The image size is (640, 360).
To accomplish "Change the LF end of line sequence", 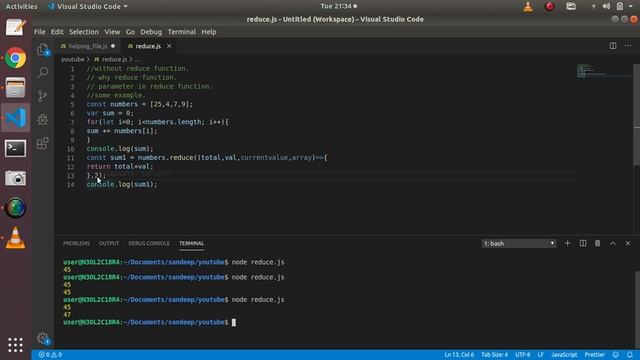I will 540,355.
